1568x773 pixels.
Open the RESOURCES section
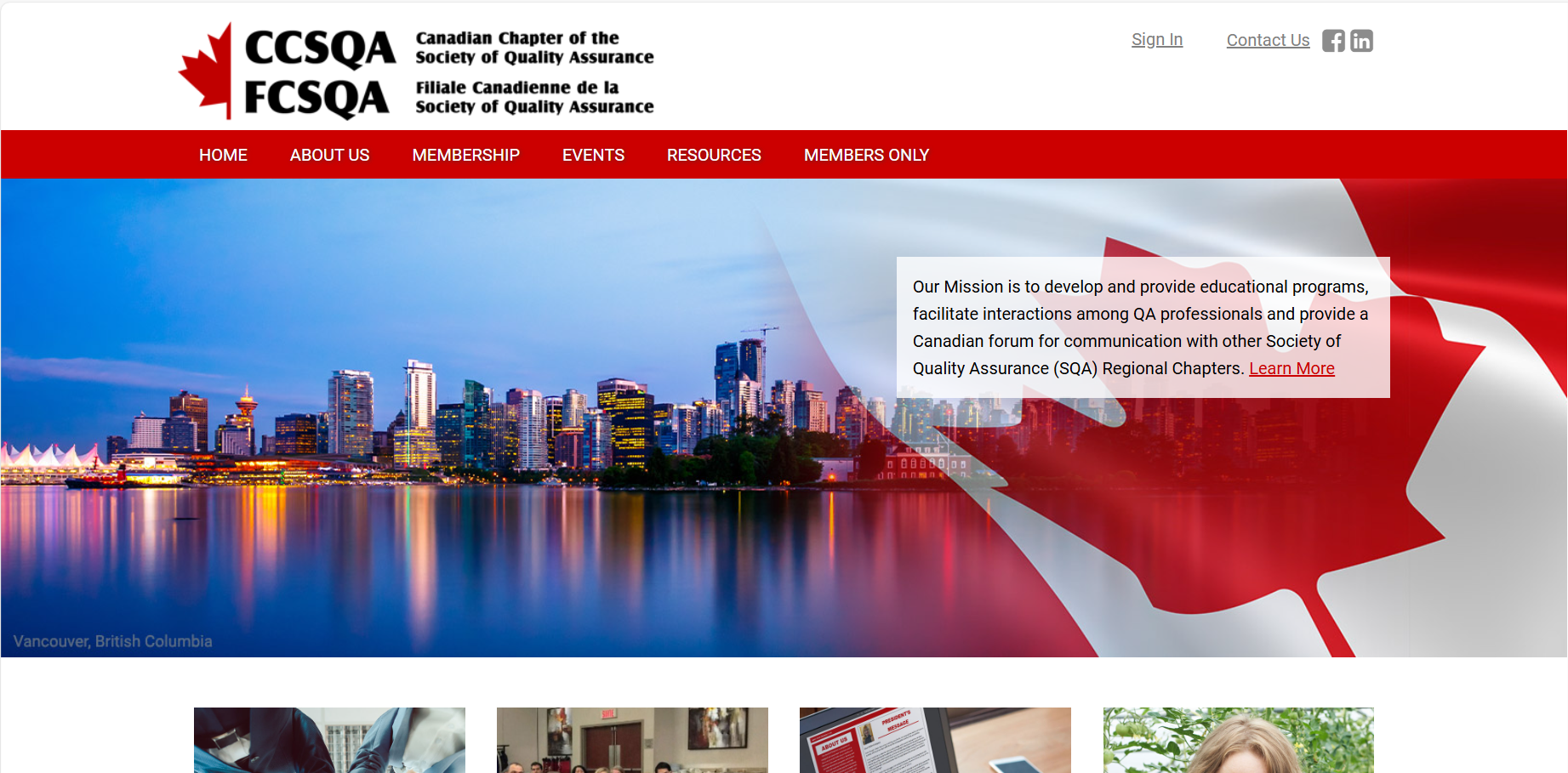point(714,155)
